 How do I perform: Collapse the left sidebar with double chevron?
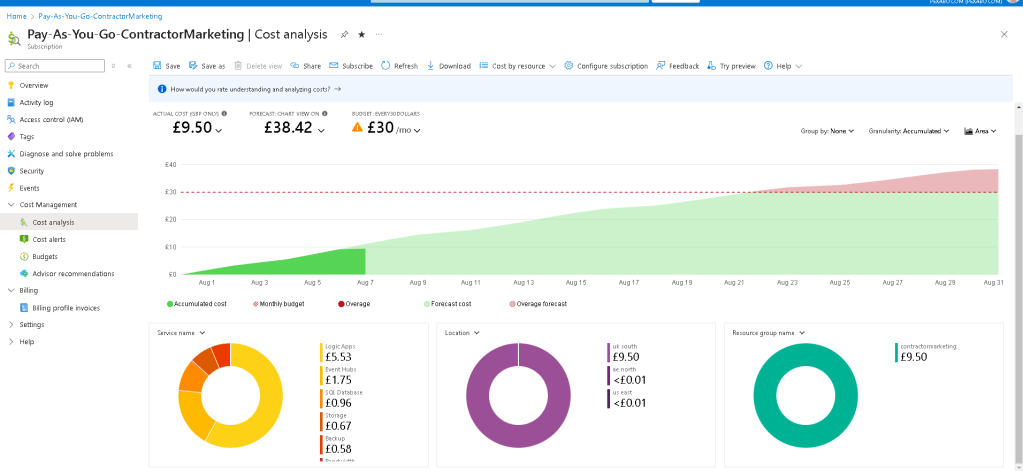(x=129, y=66)
